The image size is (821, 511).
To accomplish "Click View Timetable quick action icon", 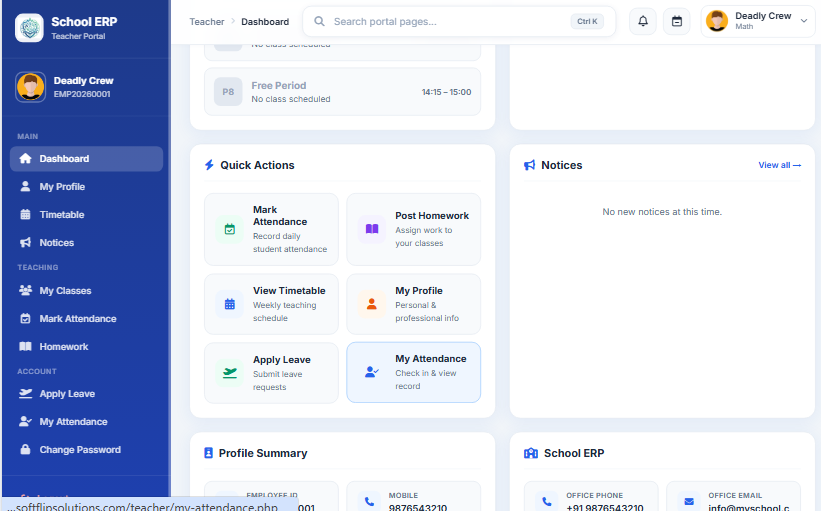I will pyautogui.click(x=230, y=304).
